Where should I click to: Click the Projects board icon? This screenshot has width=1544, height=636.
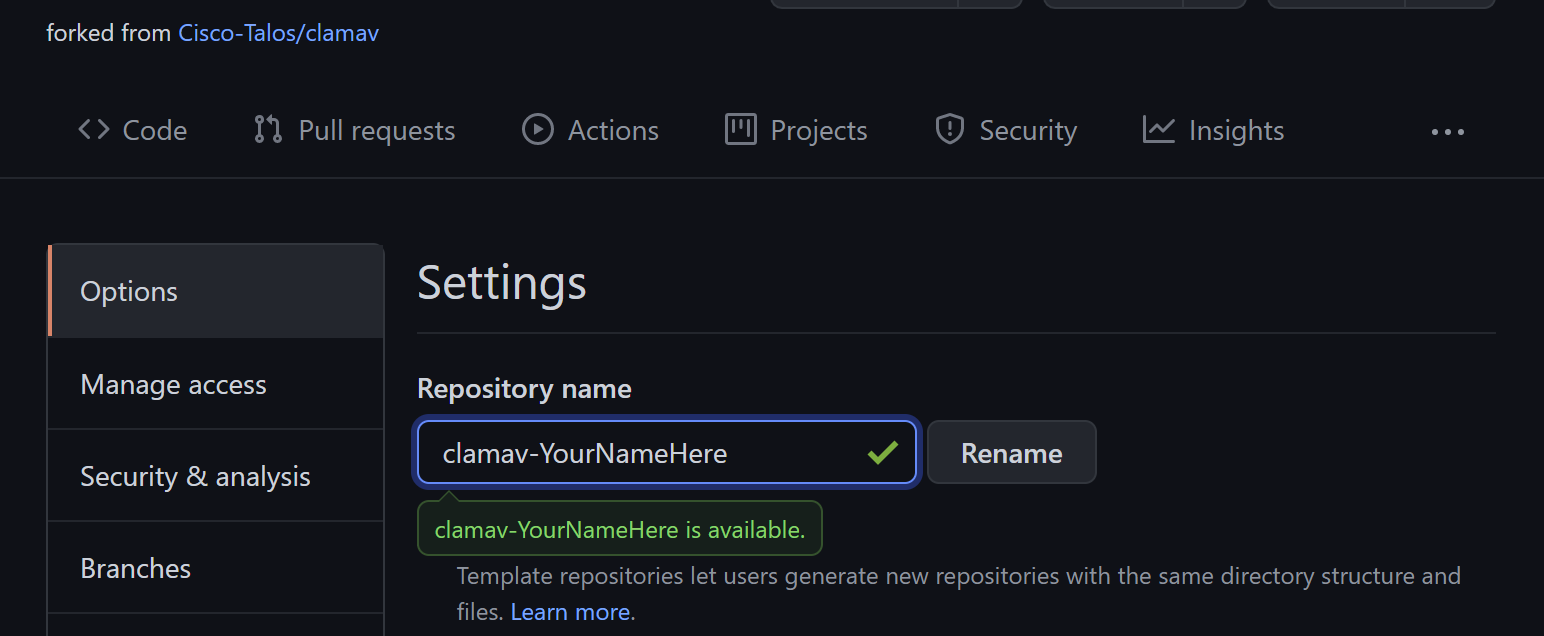point(740,129)
